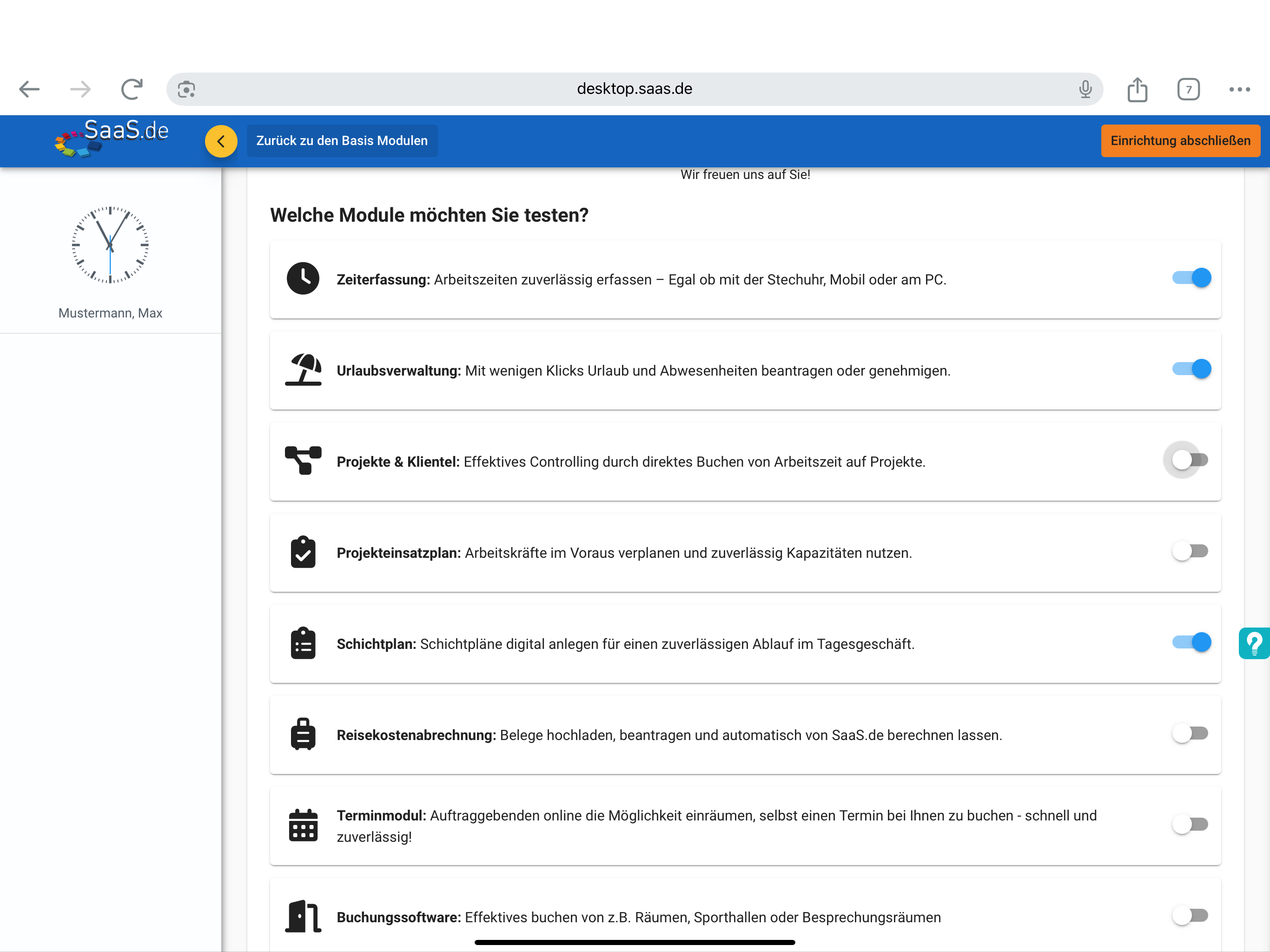Viewport: 1270px width, 952px height.
Task: Click the address bar showing desktop.saas.de
Action: [634, 89]
